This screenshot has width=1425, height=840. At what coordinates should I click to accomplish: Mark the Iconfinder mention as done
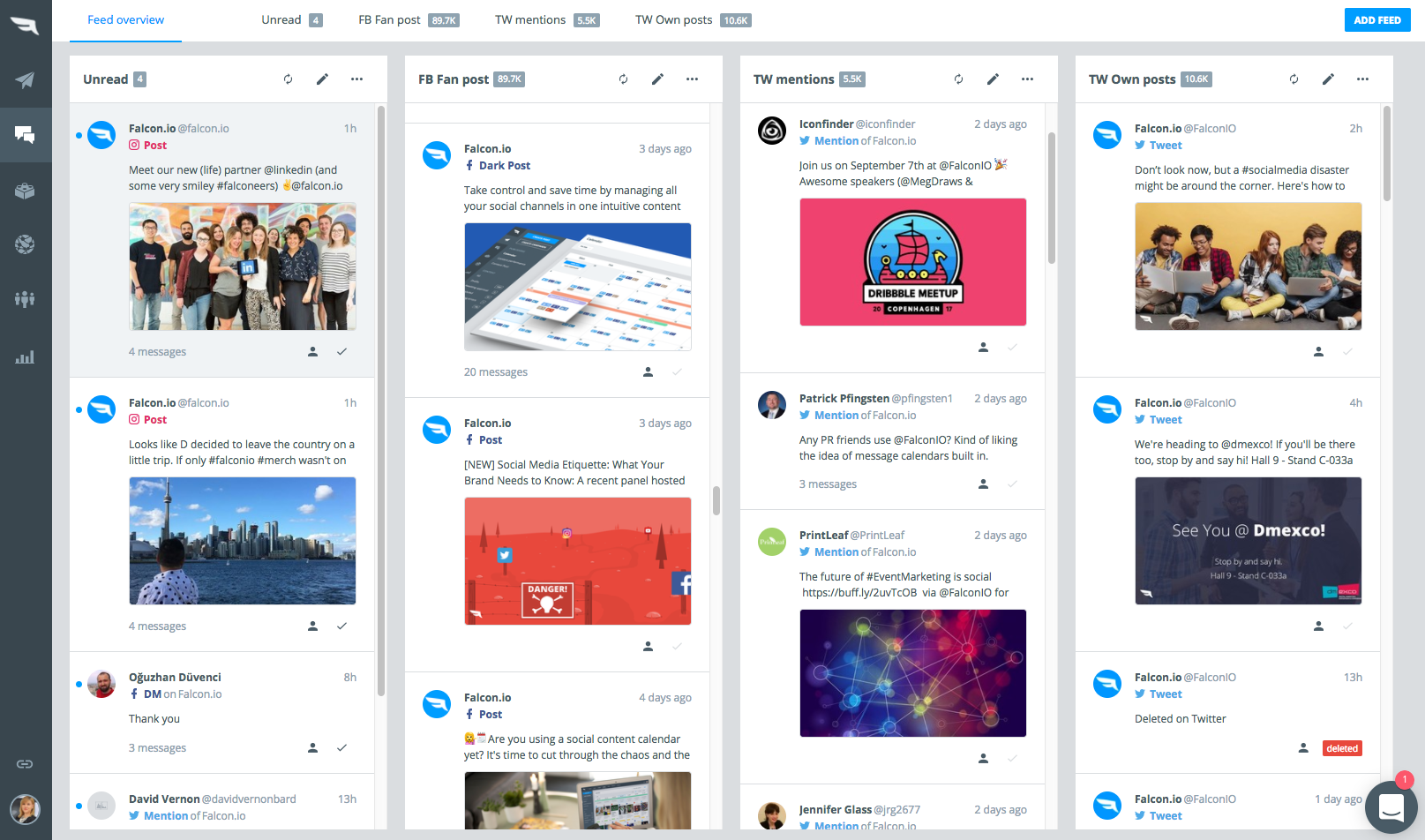coord(1012,347)
